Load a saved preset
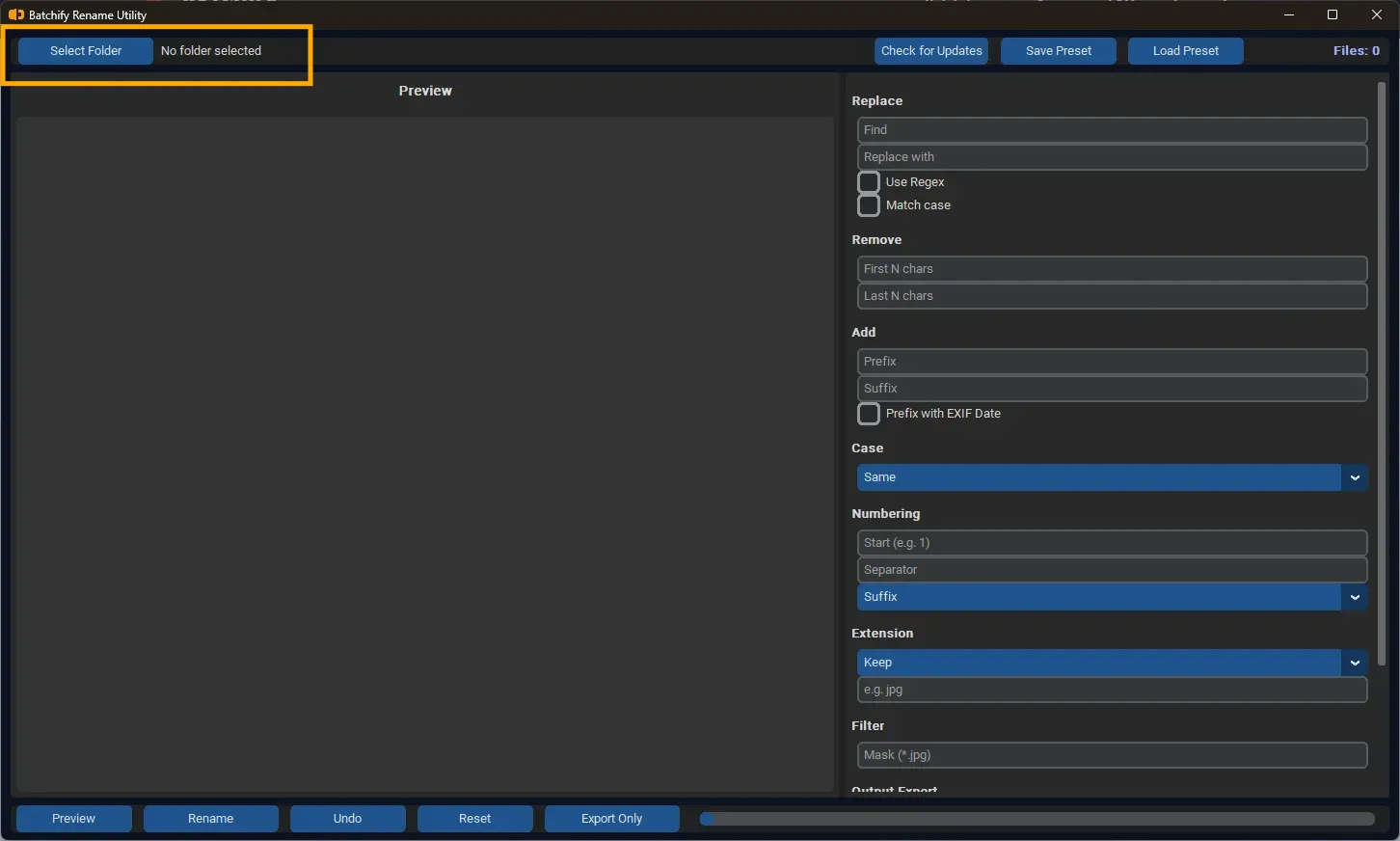The width and height of the screenshot is (1400, 841). tap(1185, 50)
